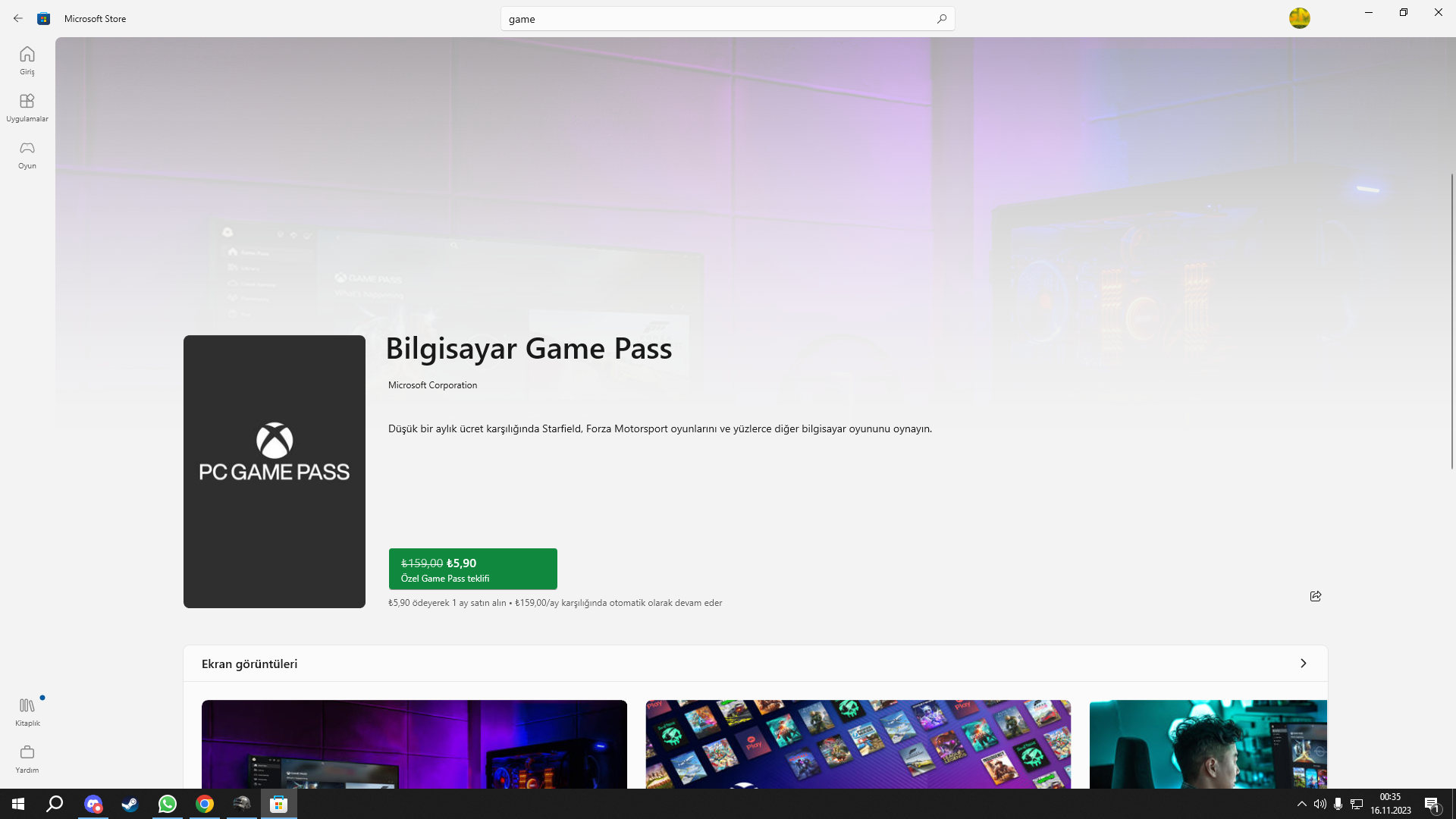Click the Bilgisayar Game Pass title
The image size is (1456, 819).
[529, 349]
